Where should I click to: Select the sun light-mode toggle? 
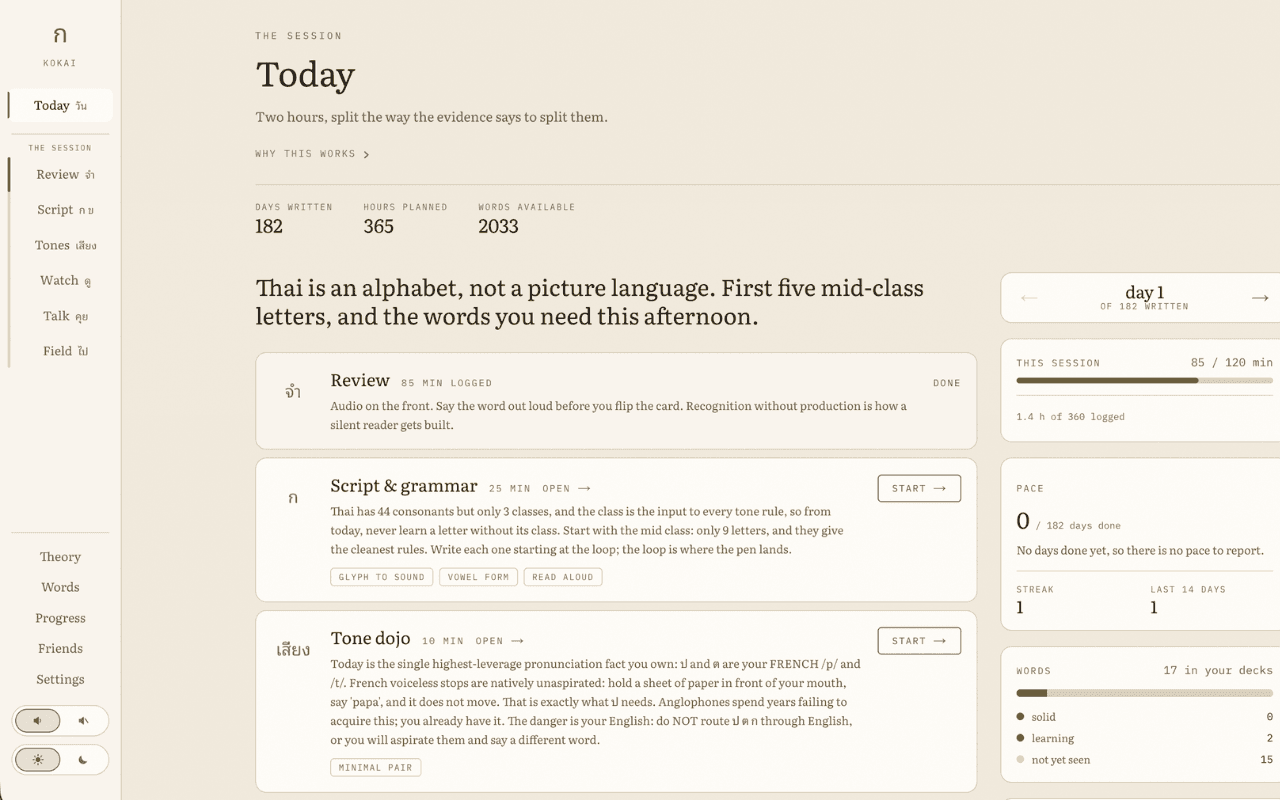tap(38, 760)
